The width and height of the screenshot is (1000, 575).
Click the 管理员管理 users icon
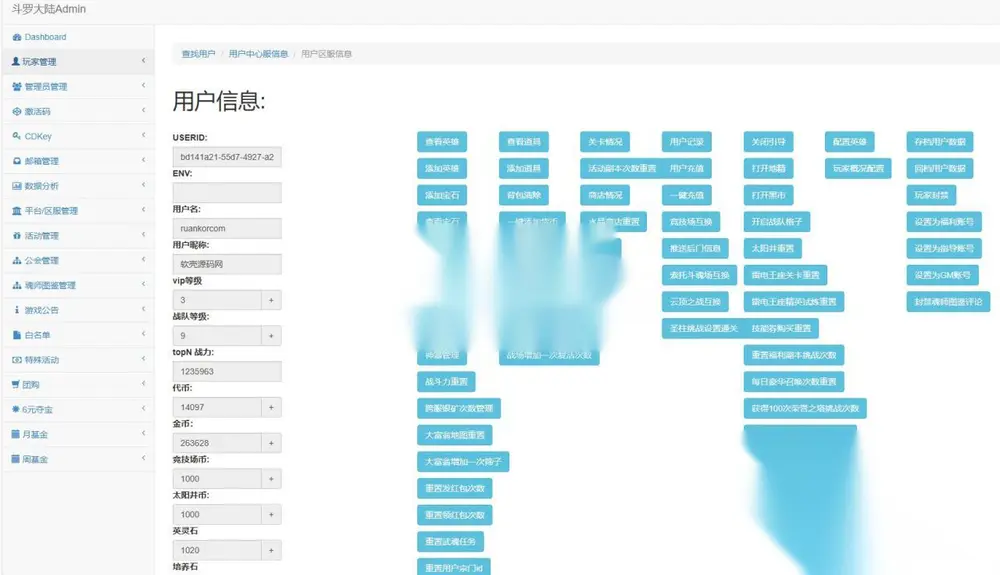(x=17, y=87)
